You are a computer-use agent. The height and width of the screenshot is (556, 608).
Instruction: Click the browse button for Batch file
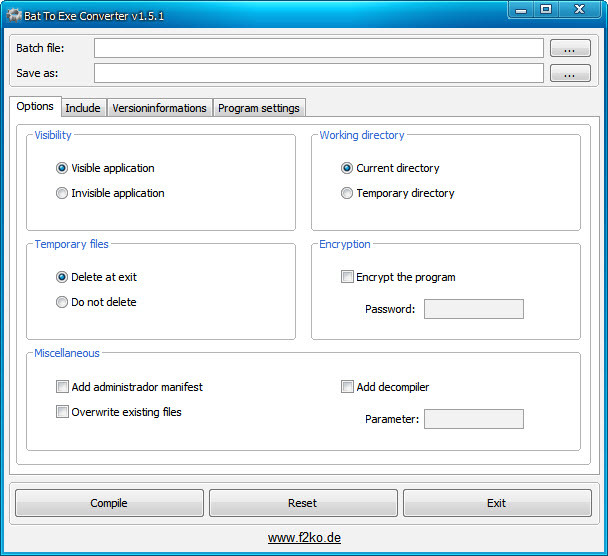click(x=569, y=48)
